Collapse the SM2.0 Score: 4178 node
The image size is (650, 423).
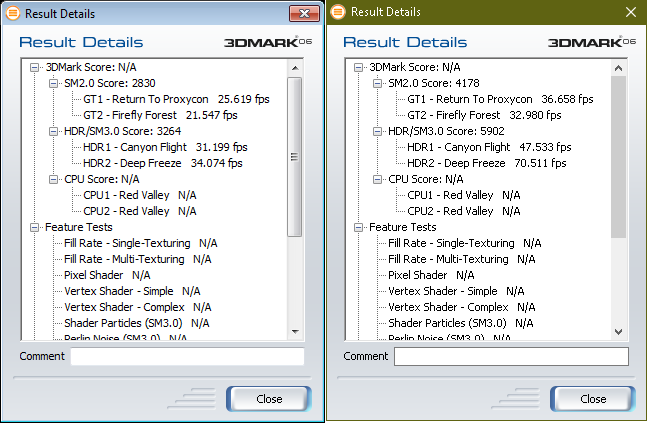[x=377, y=83]
